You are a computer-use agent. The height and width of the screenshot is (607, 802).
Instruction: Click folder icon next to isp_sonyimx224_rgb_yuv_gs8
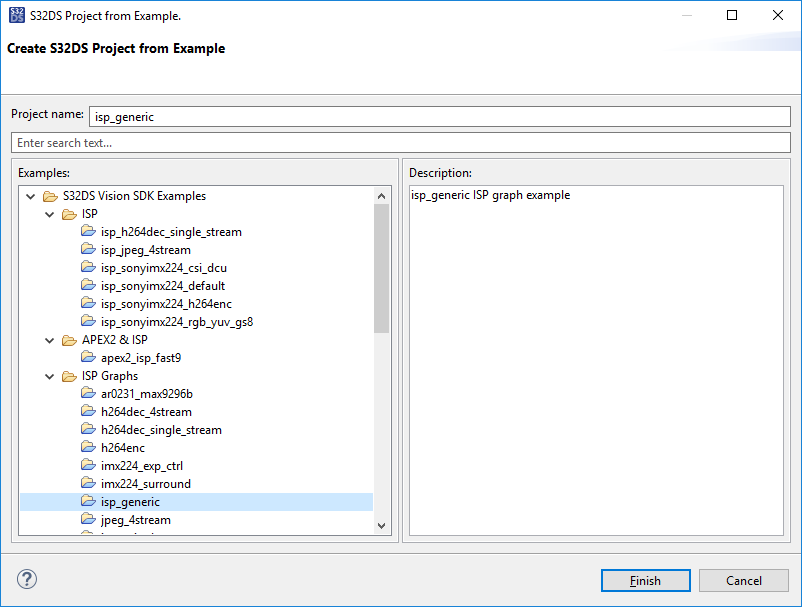(88, 321)
